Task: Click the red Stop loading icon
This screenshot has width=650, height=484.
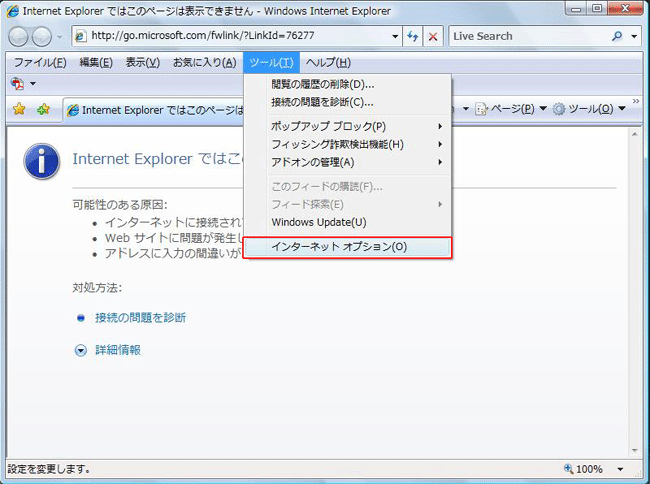Action: [x=433, y=36]
